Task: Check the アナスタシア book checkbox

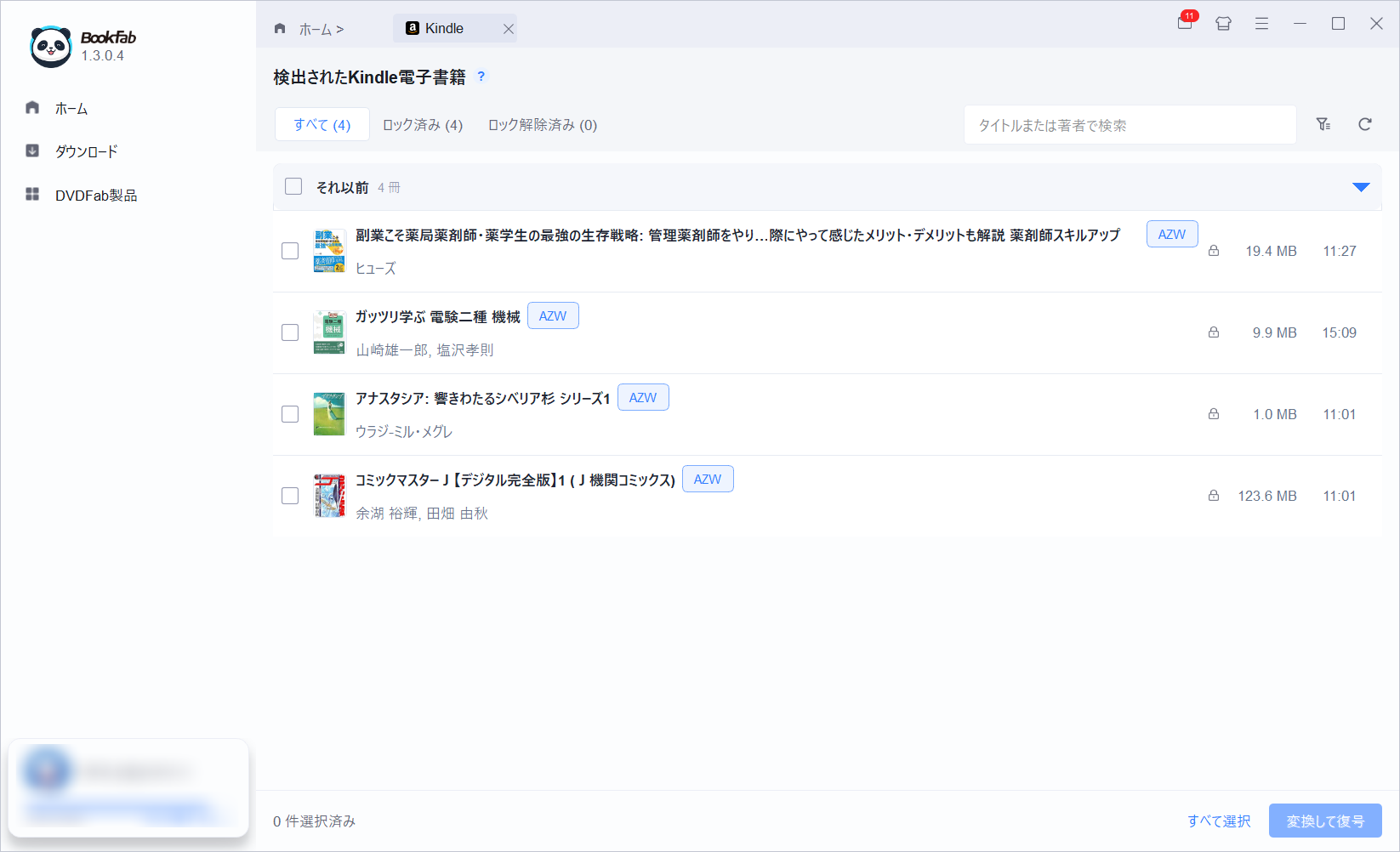Action: pos(290,414)
